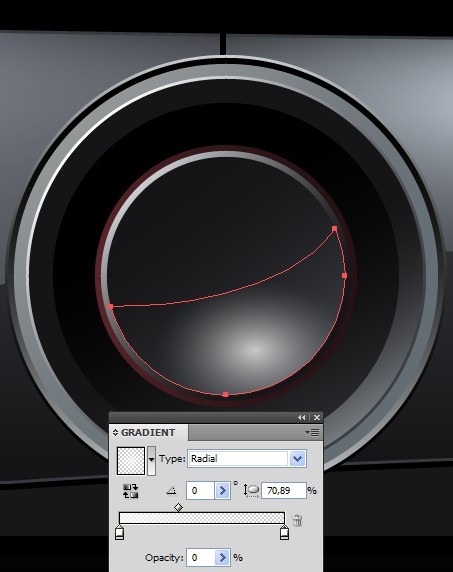Viewport: 453px width, 572px height.
Task: Select the gradient midpoint diamond
Action: pos(178,507)
